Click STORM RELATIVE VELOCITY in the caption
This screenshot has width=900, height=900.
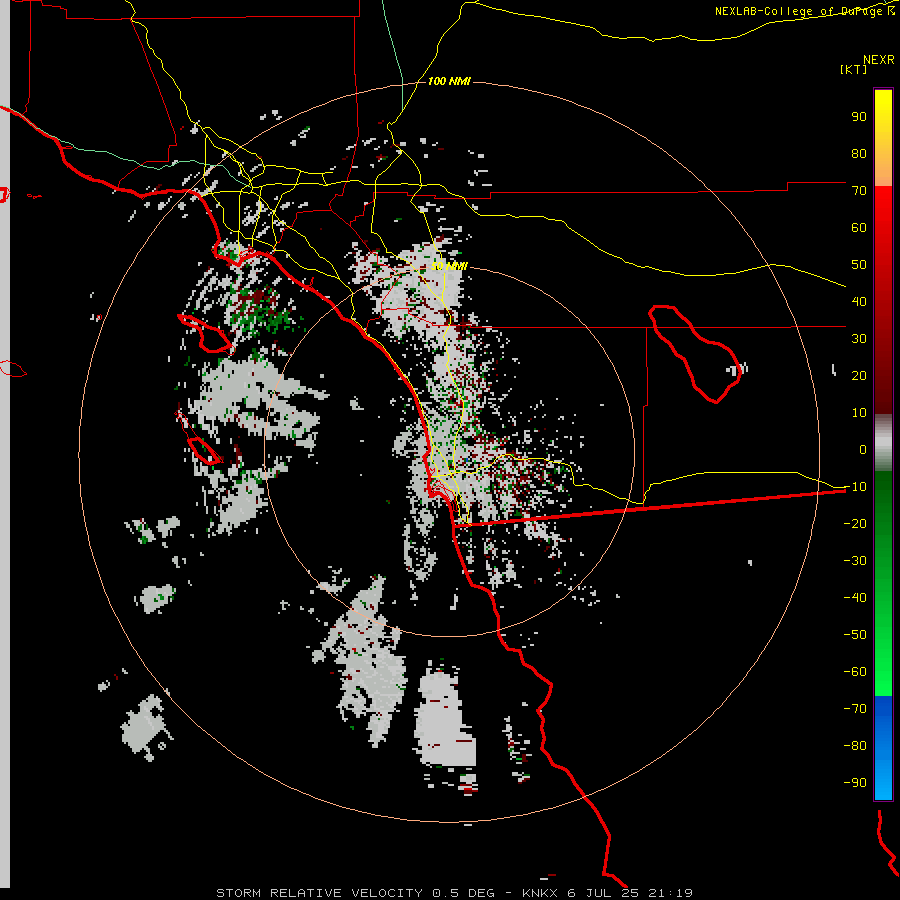coord(319,893)
